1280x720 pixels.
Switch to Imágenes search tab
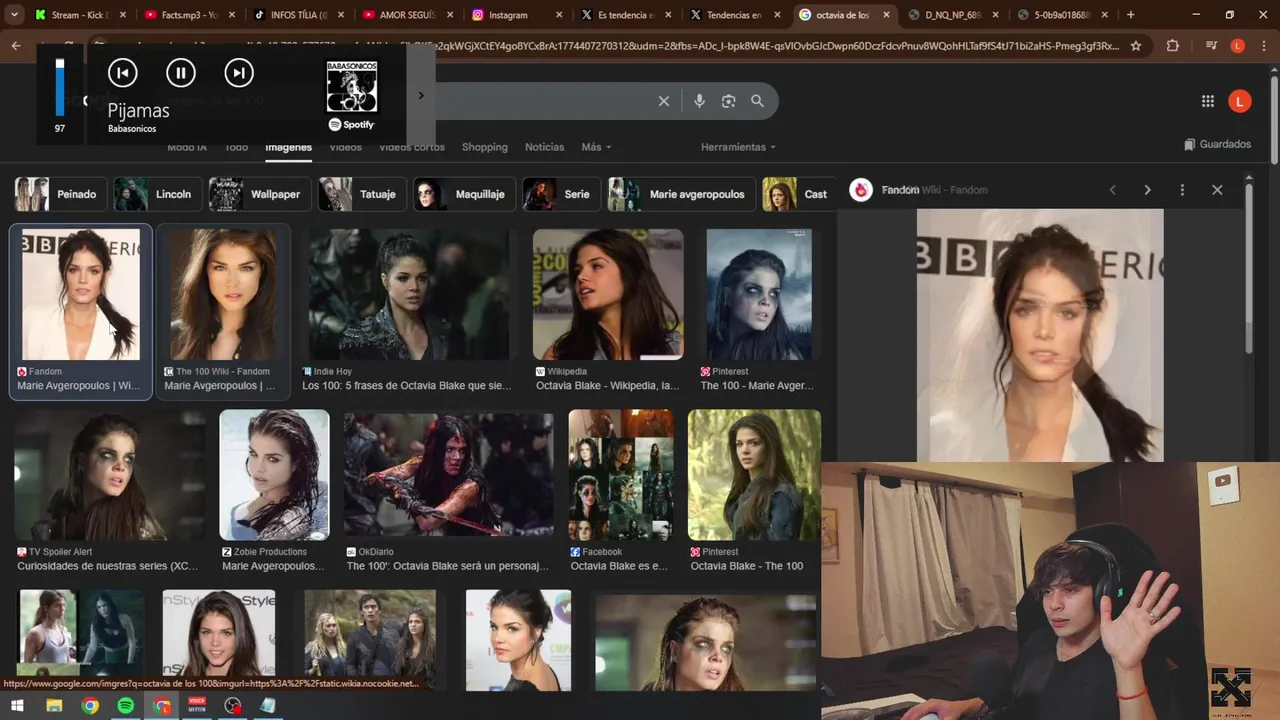click(x=288, y=147)
